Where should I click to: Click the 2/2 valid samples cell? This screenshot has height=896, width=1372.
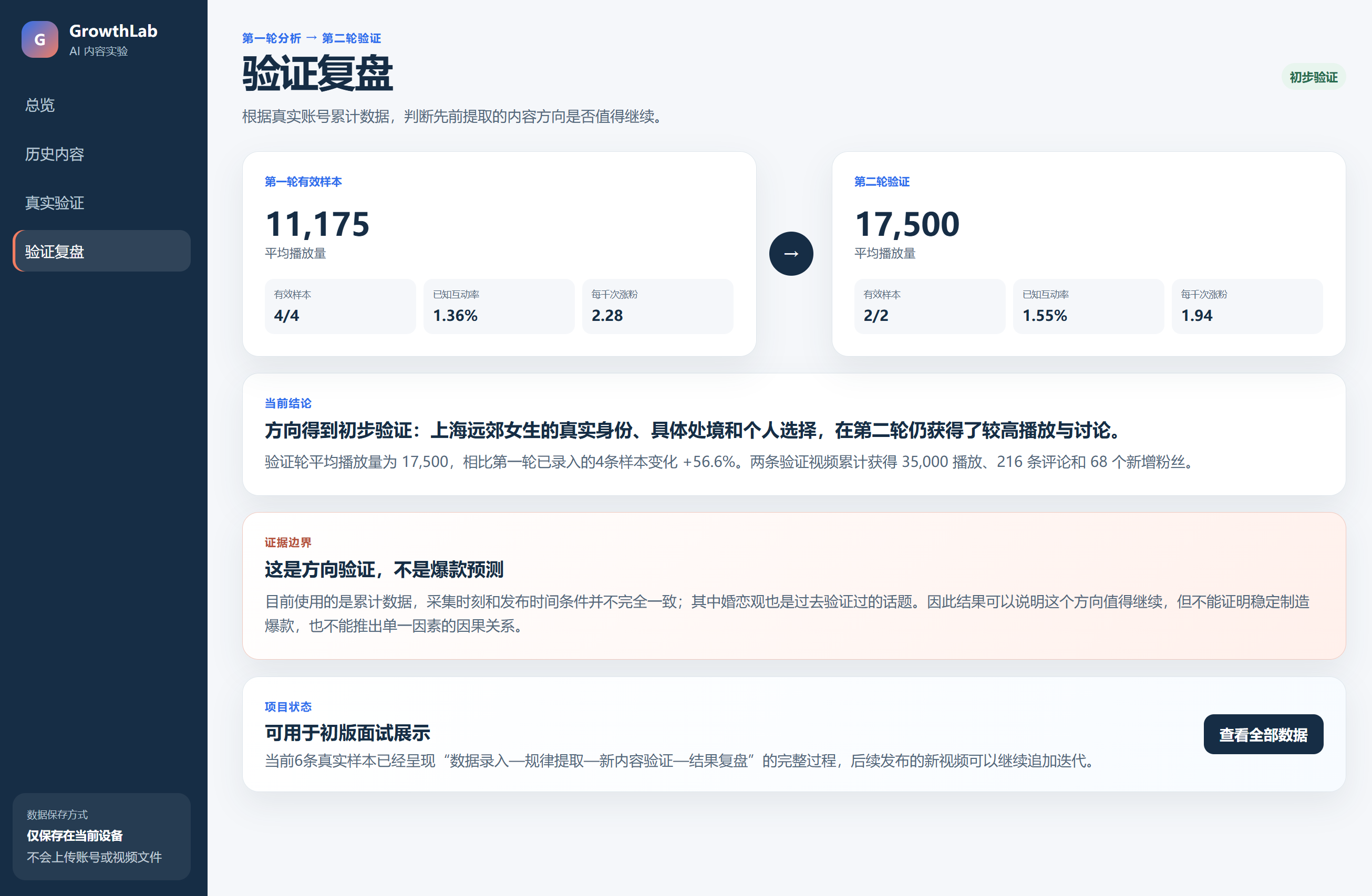click(929, 307)
